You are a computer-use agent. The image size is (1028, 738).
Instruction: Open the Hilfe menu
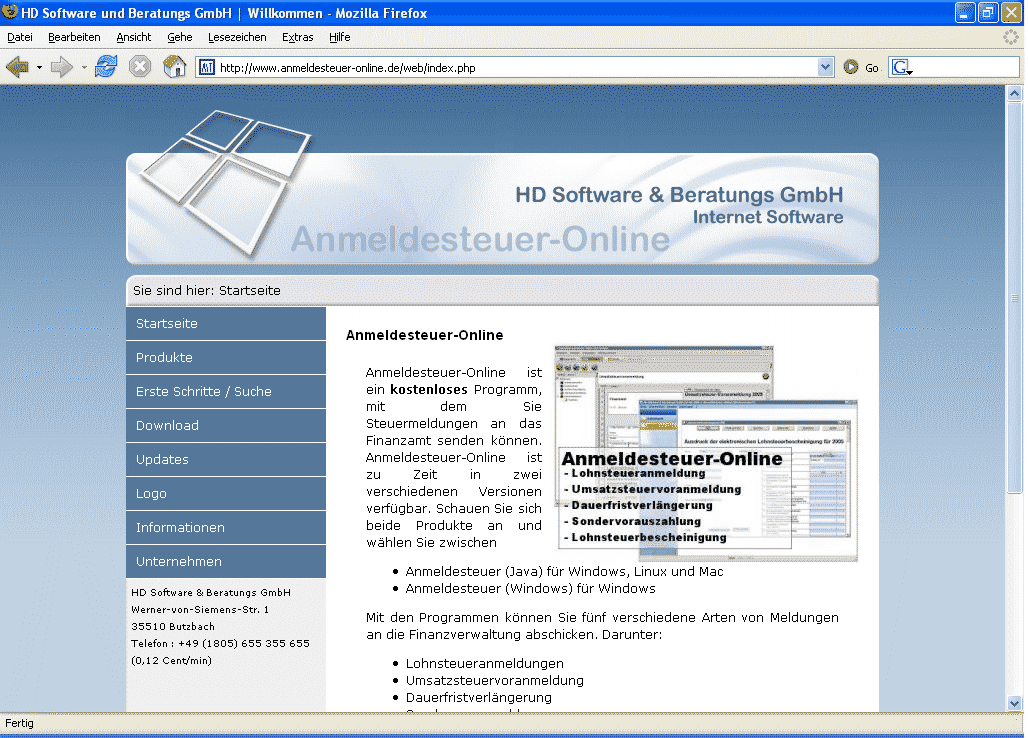click(340, 37)
